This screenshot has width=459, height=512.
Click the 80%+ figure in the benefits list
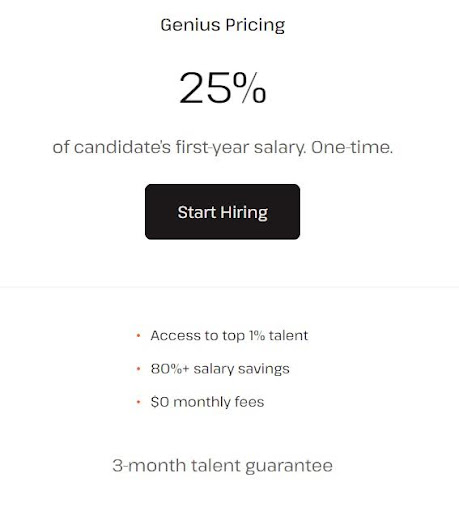pos(170,369)
